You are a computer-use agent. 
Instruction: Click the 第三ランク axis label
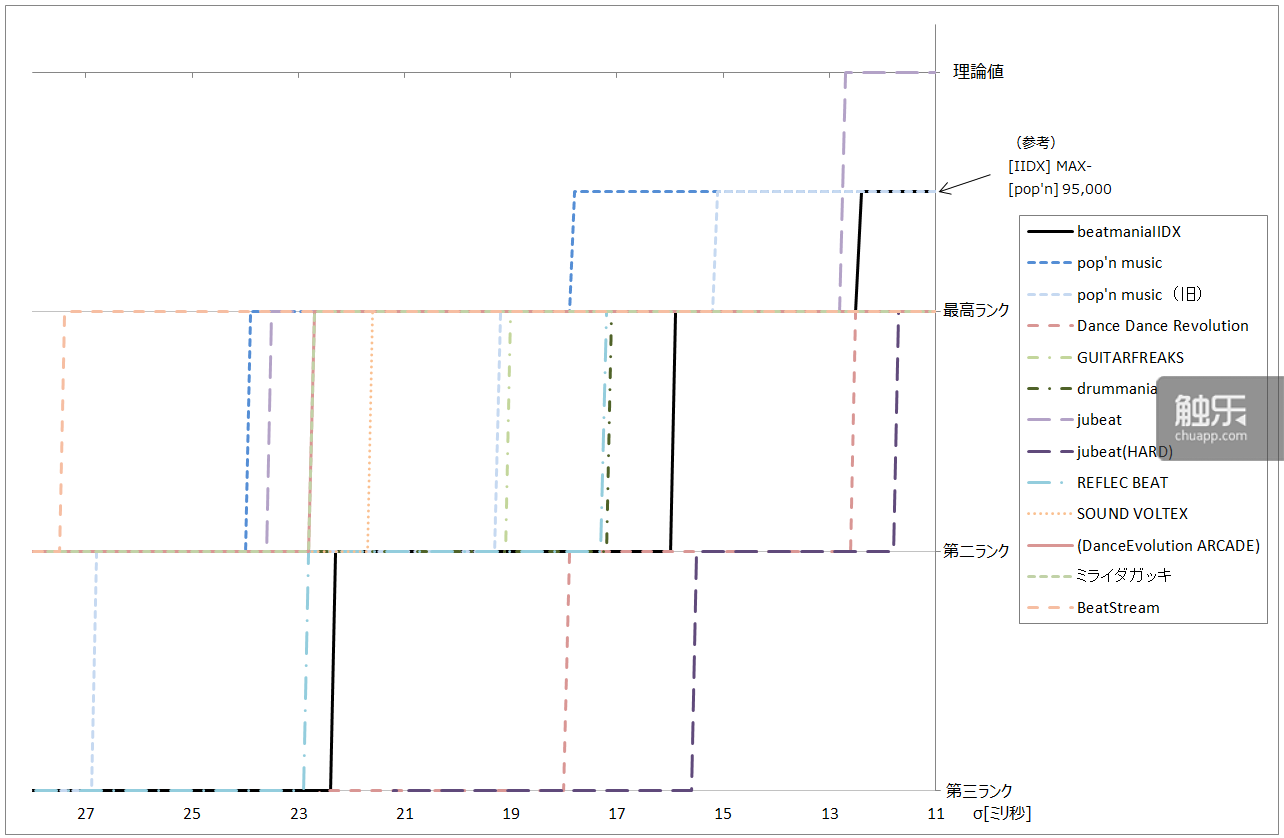(978, 790)
